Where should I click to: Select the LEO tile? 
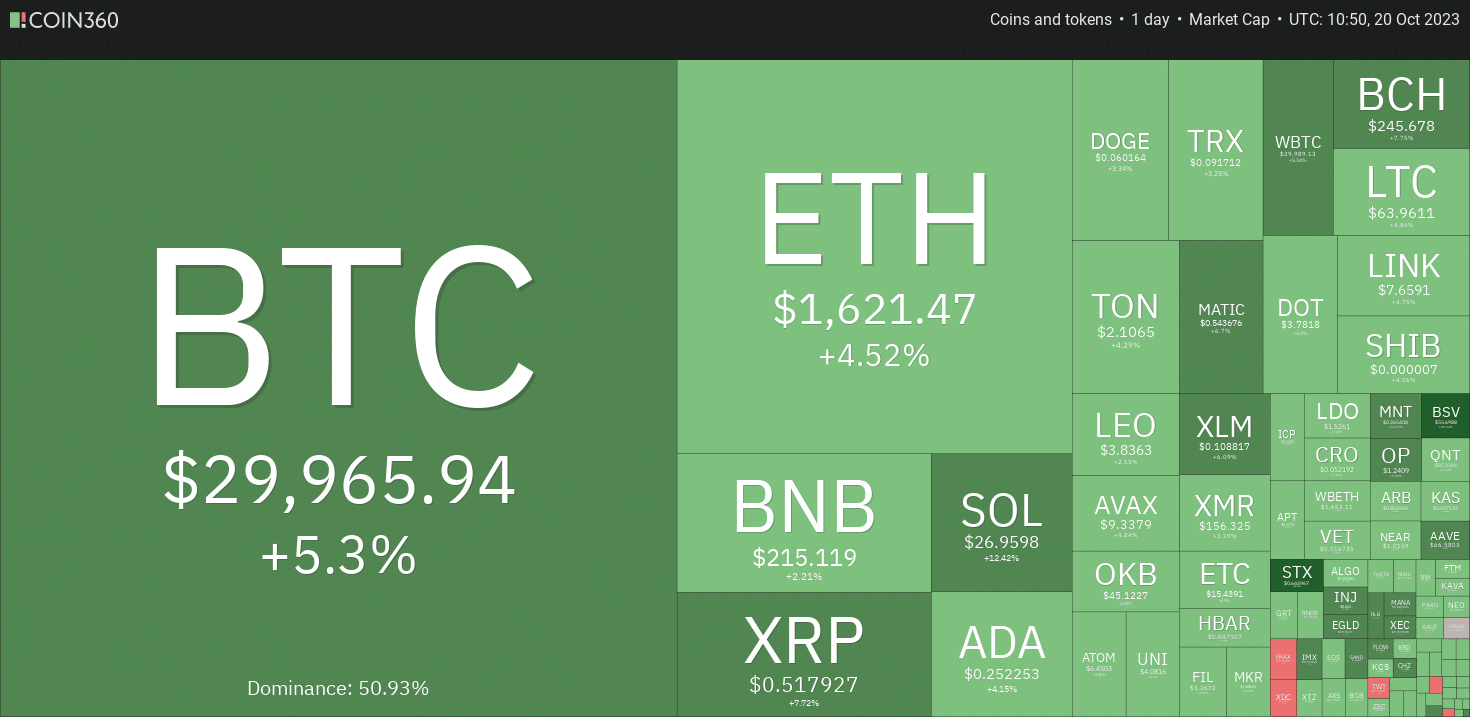(1126, 434)
